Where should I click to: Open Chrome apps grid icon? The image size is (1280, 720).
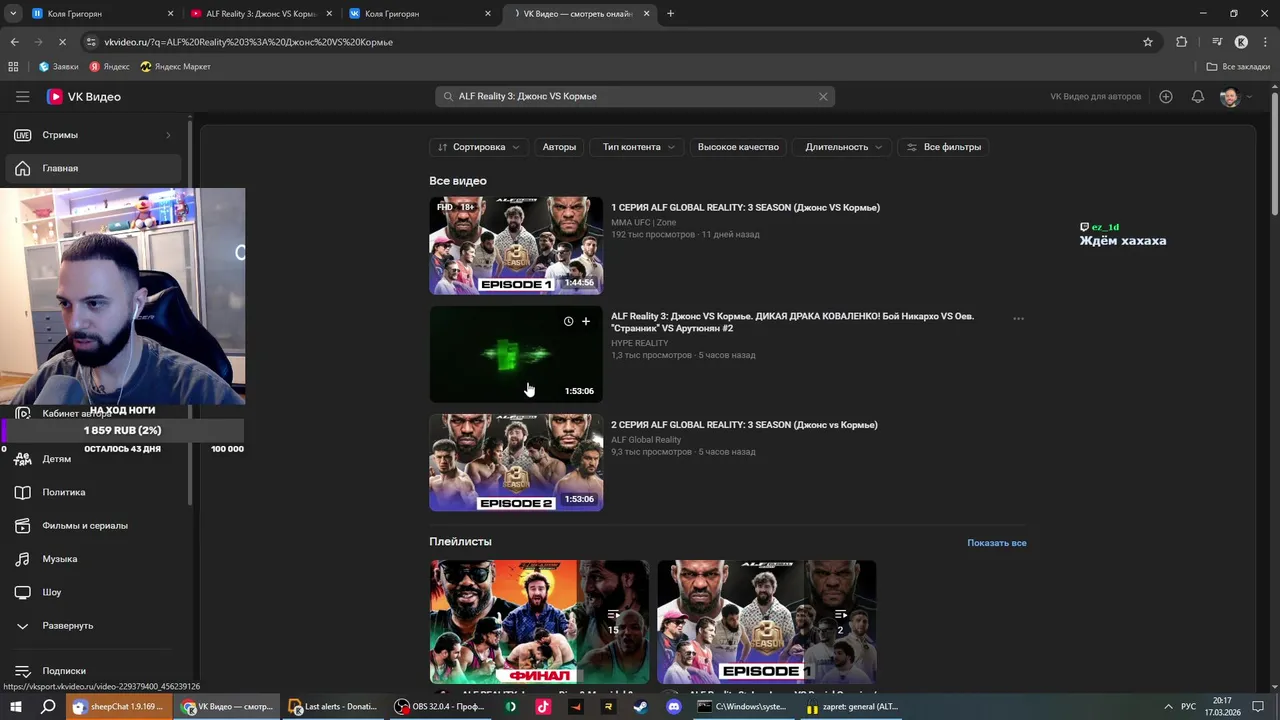[x=13, y=67]
